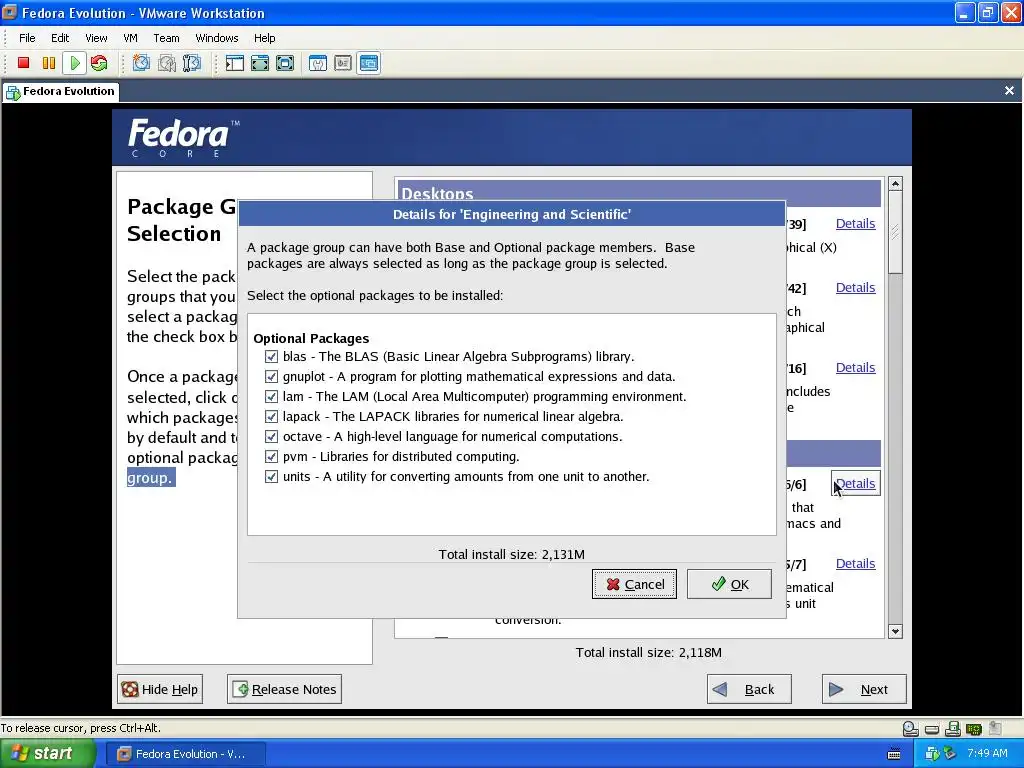Click the green network adapter status icon
Screen dimensions: 1024x768
(974, 729)
